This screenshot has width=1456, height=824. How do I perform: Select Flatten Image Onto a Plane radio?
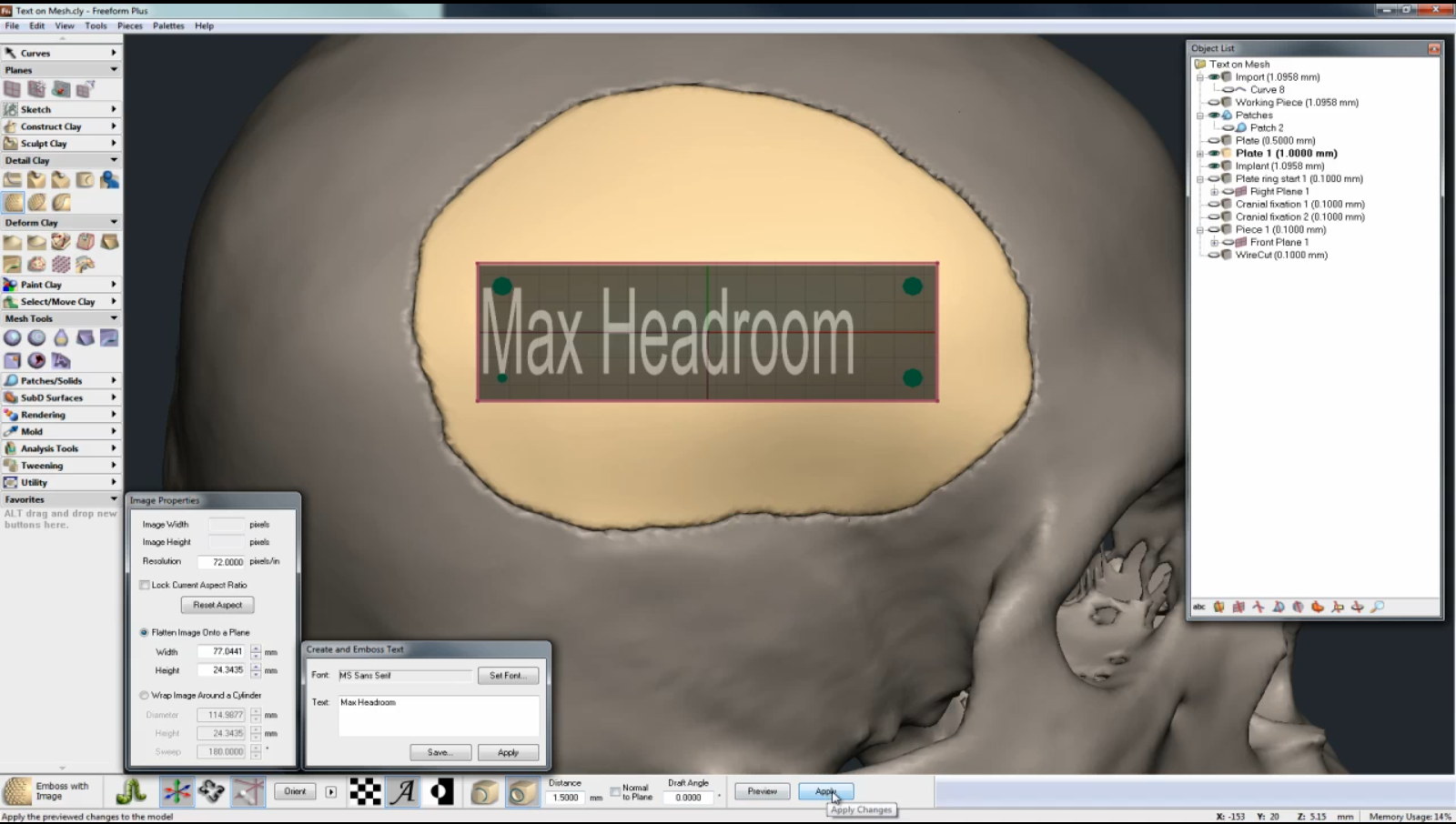144,632
